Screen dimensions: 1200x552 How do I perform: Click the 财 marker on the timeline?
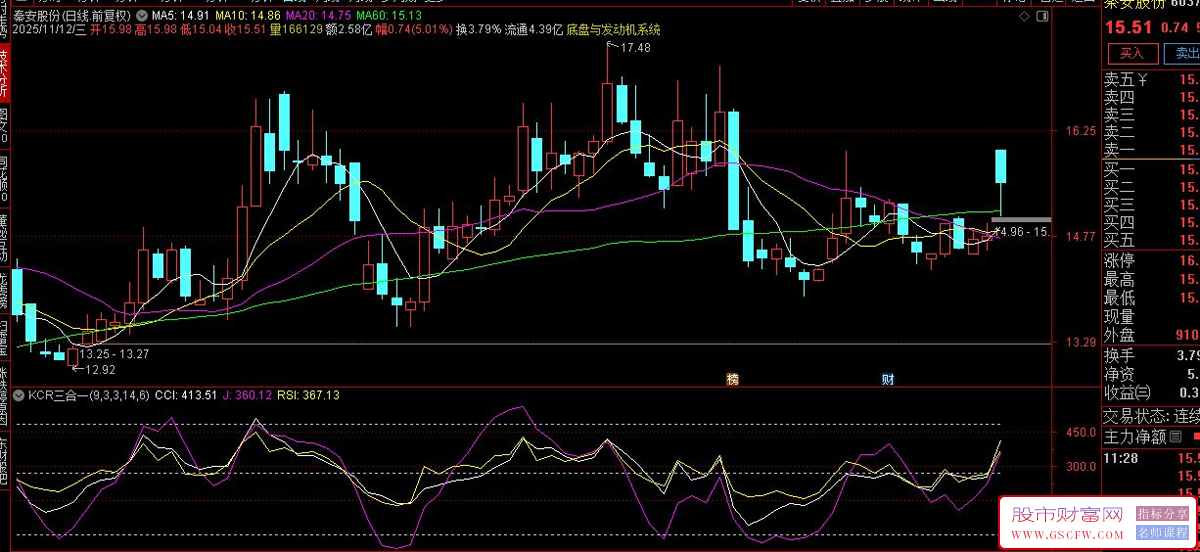(887, 379)
